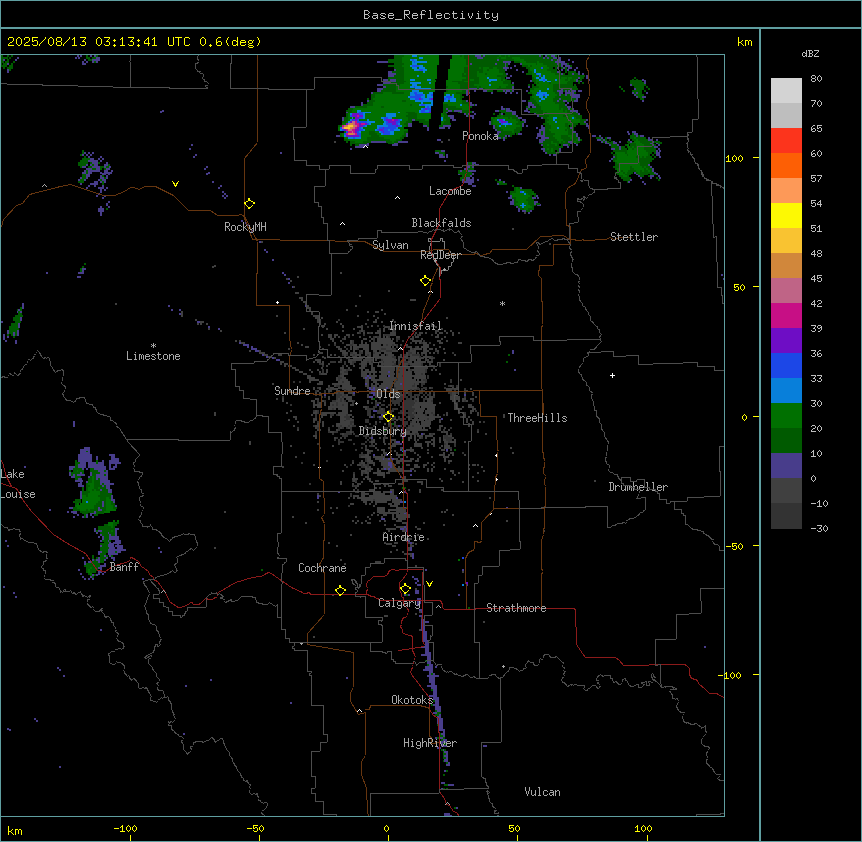Click the magenta 39-42 dBZ legend swatch

tap(786, 315)
